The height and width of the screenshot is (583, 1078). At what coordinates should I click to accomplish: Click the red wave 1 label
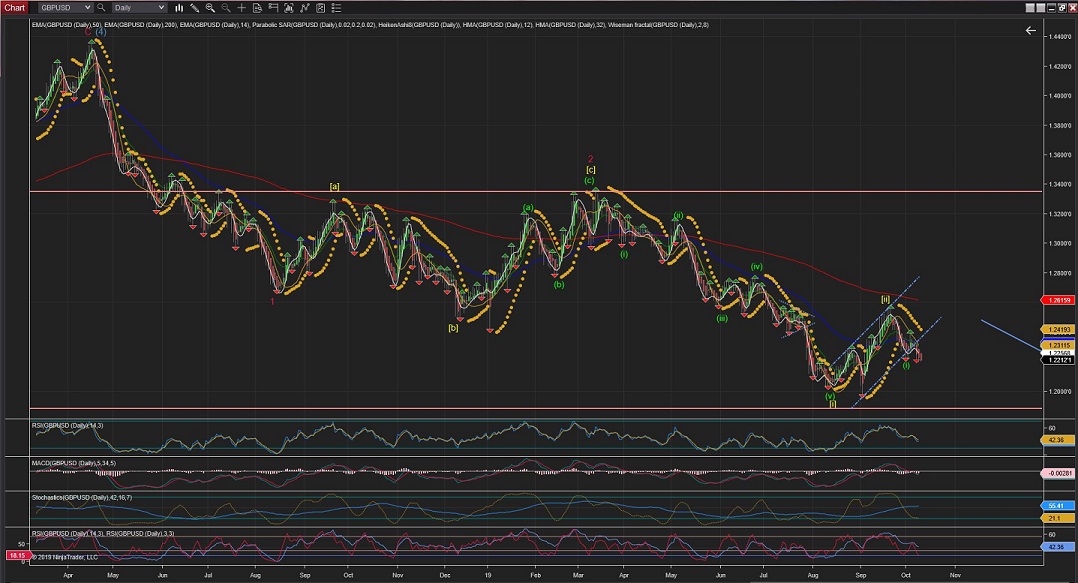272,301
